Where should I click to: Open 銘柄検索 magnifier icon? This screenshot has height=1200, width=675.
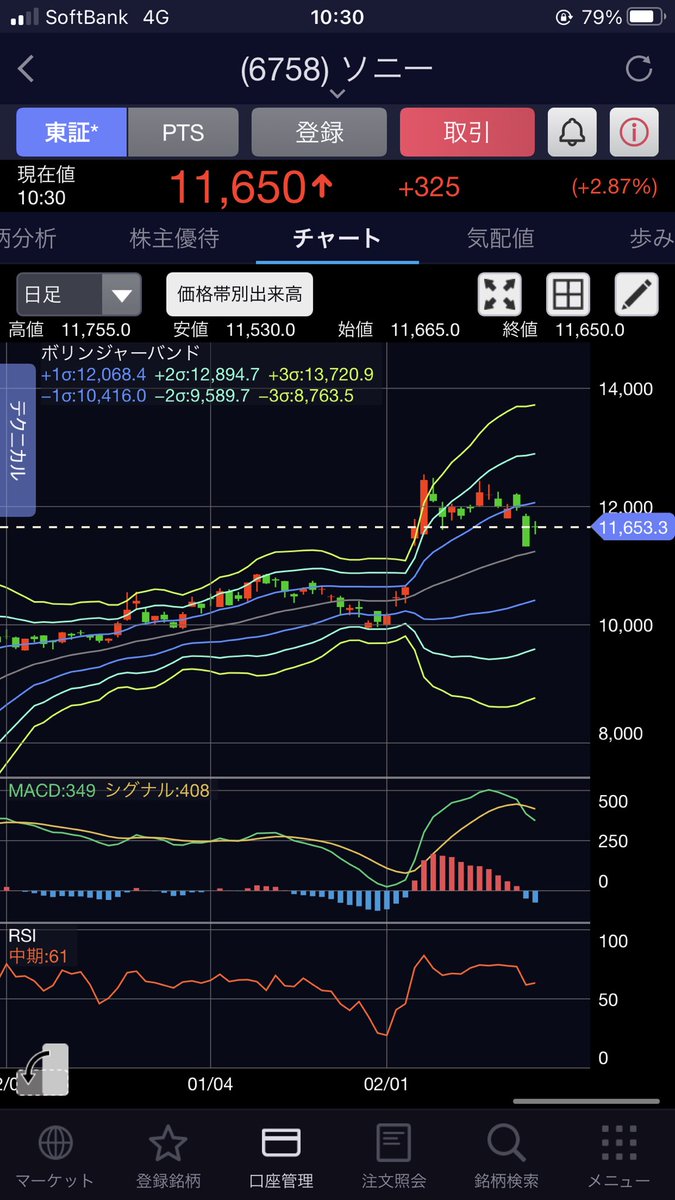(x=507, y=1143)
